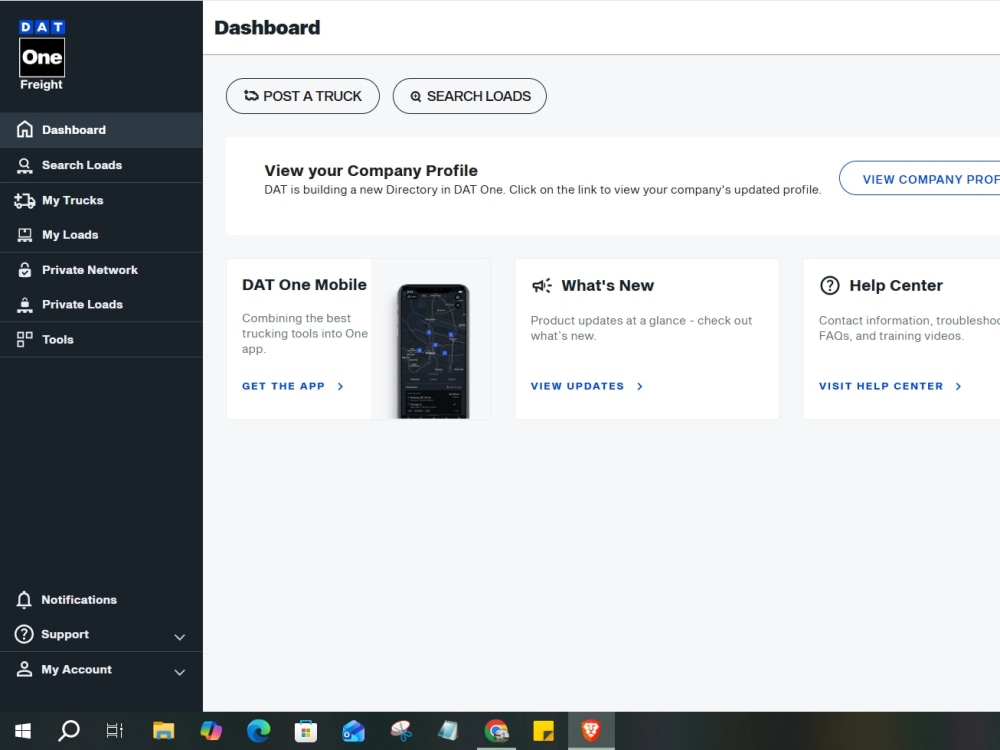
Task: Click the Private Network lock icon
Action: tap(24, 270)
